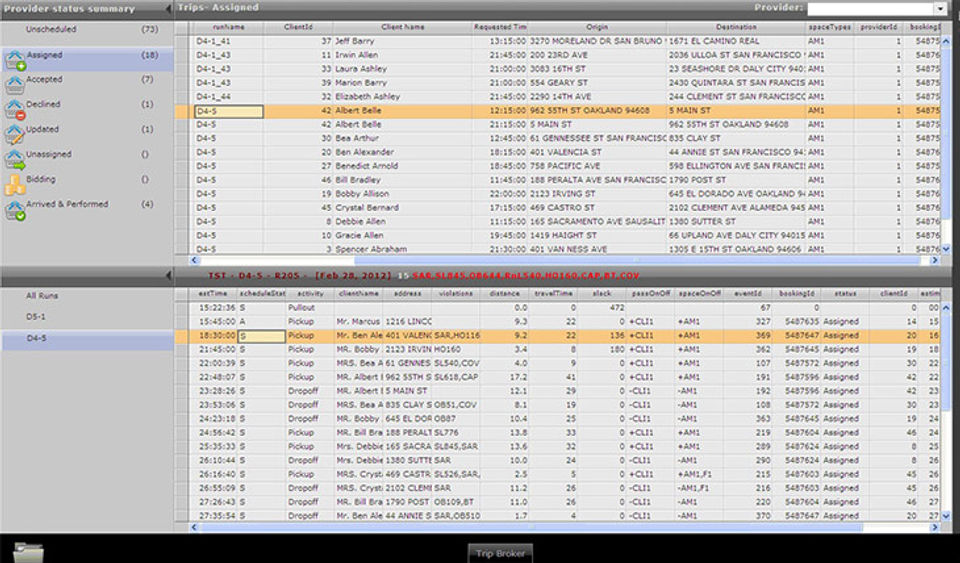This screenshot has width=960, height=563.
Task: Sort by spaceTypes column header
Action: pos(830,28)
